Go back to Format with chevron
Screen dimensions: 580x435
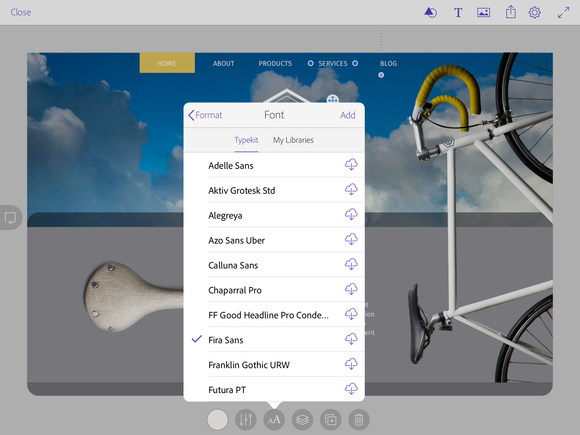[x=205, y=115]
